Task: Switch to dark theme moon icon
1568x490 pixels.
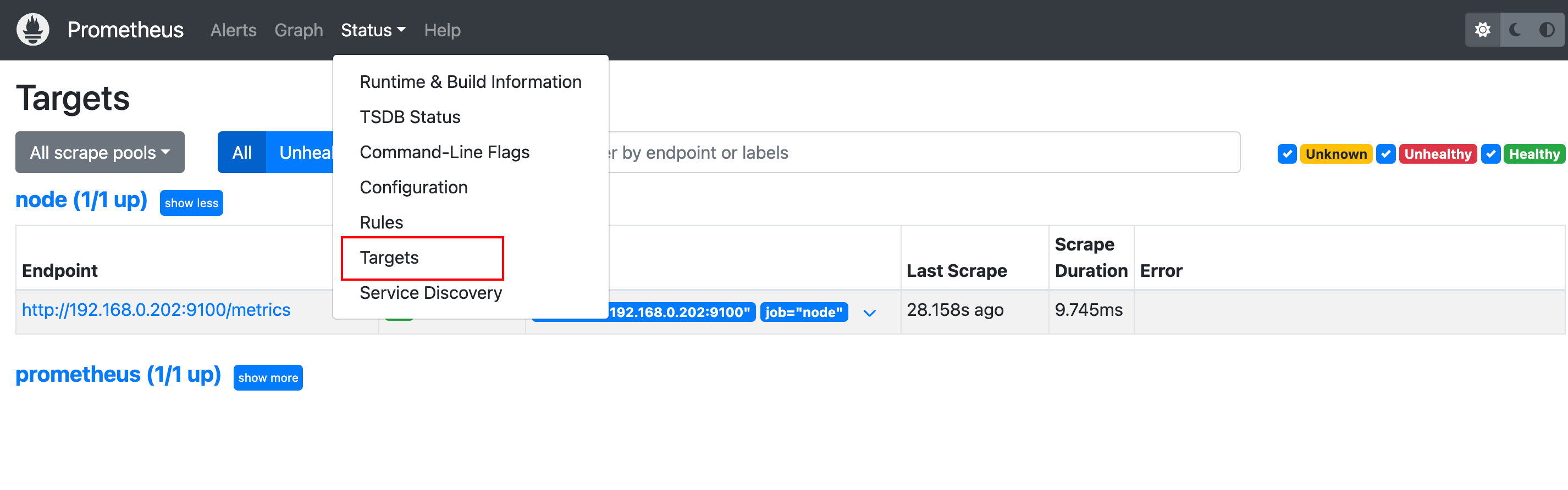Action: (x=1515, y=30)
